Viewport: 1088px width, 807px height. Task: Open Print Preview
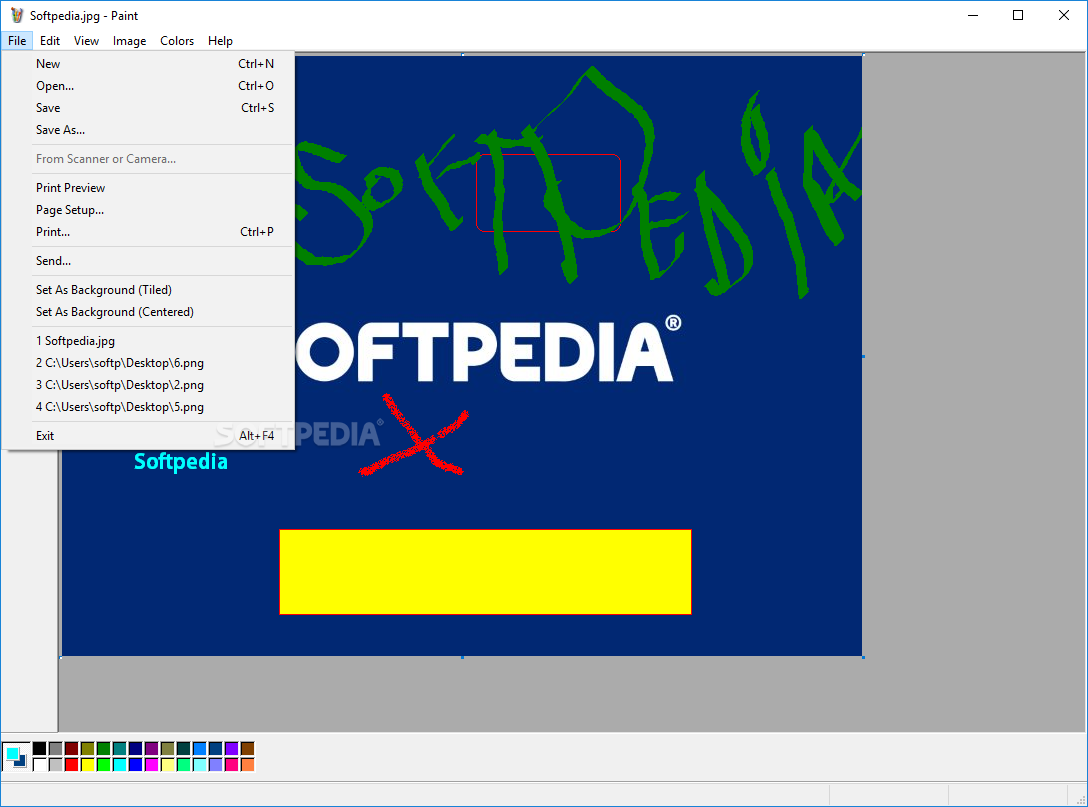pyautogui.click(x=148, y=188)
